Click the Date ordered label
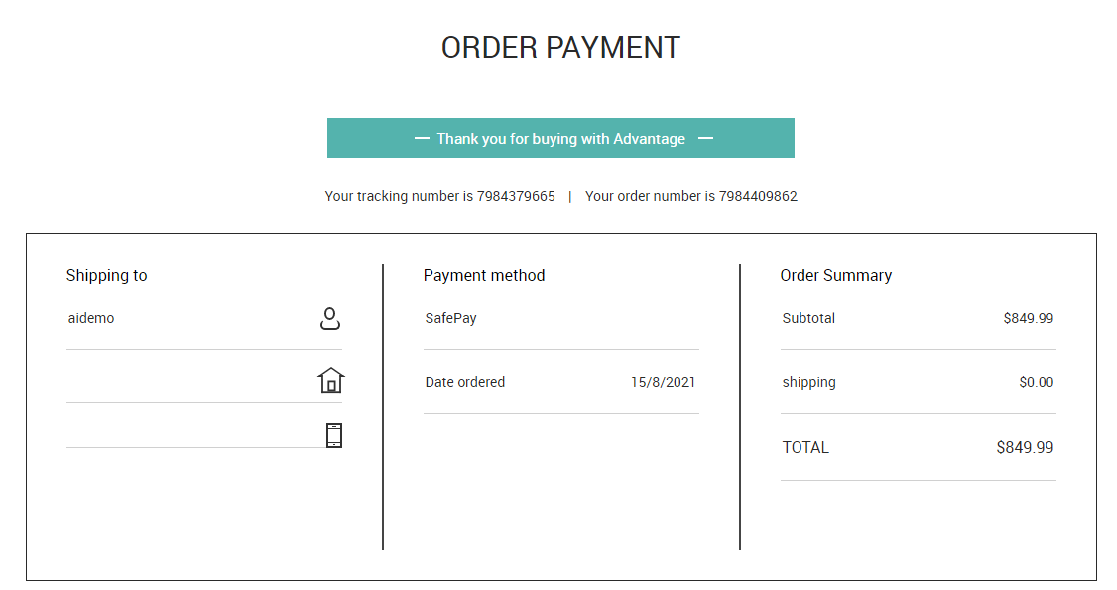Image resolution: width=1117 pixels, height=590 pixels. point(465,382)
